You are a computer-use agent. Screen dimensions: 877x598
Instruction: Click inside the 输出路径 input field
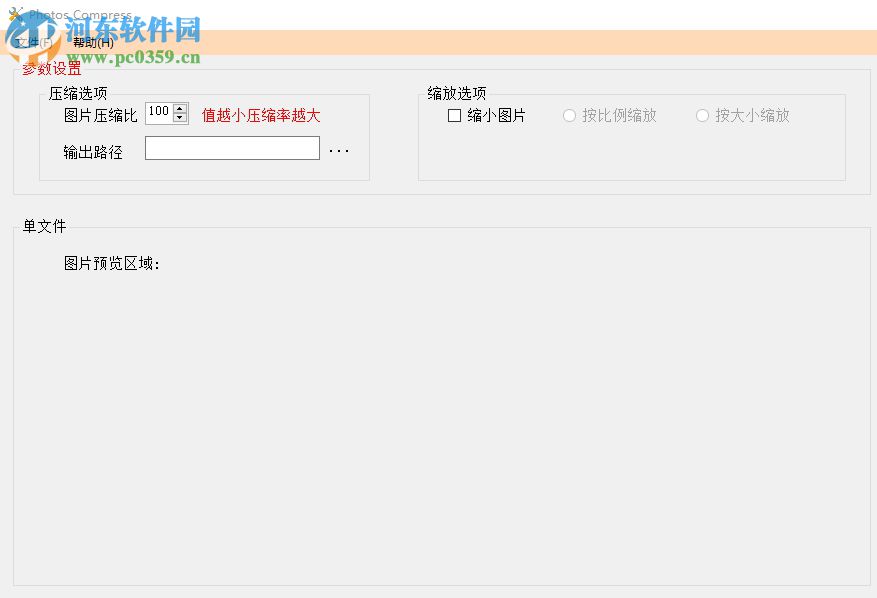tap(232, 147)
